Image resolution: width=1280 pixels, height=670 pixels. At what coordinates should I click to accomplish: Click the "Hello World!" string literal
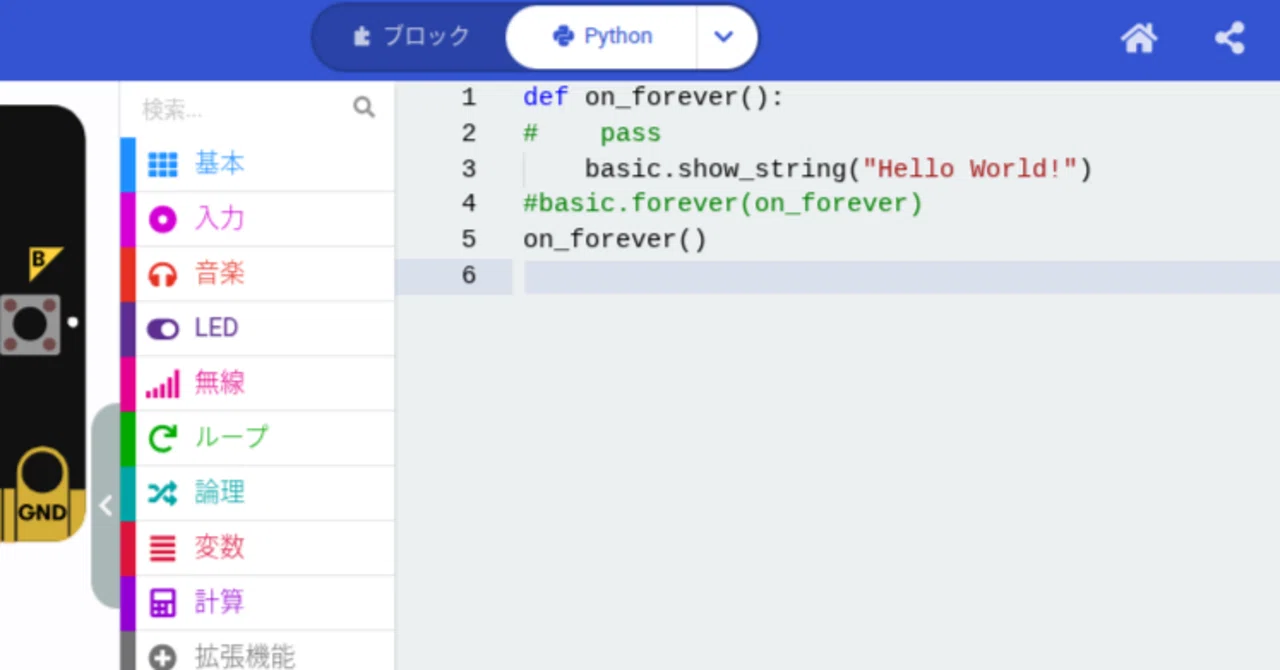coord(970,168)
